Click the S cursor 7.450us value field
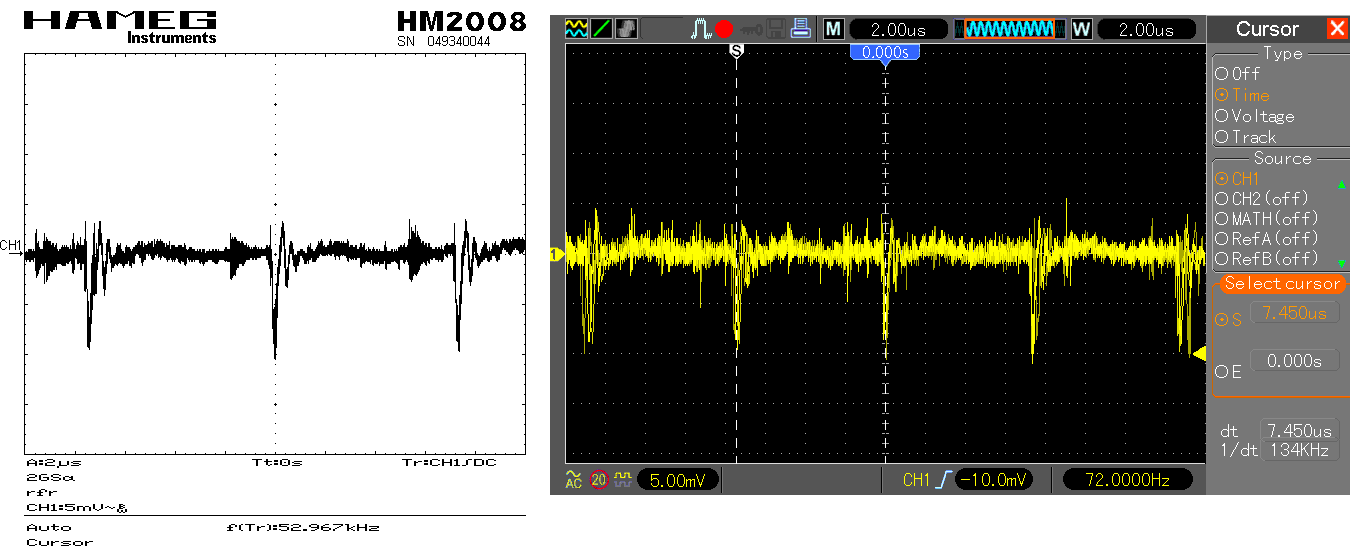The height and width of the screenshot is (549, 1350). (x=1295, y=313)
